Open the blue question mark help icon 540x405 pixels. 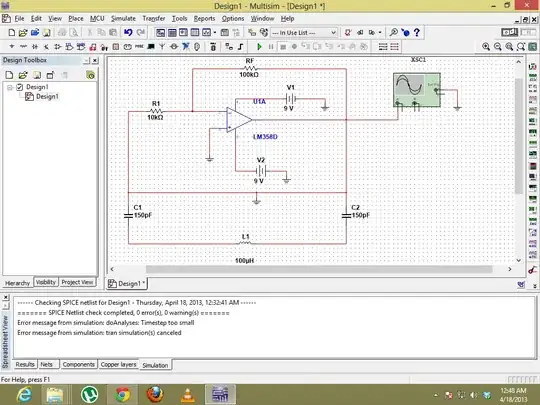pos(417,32)
